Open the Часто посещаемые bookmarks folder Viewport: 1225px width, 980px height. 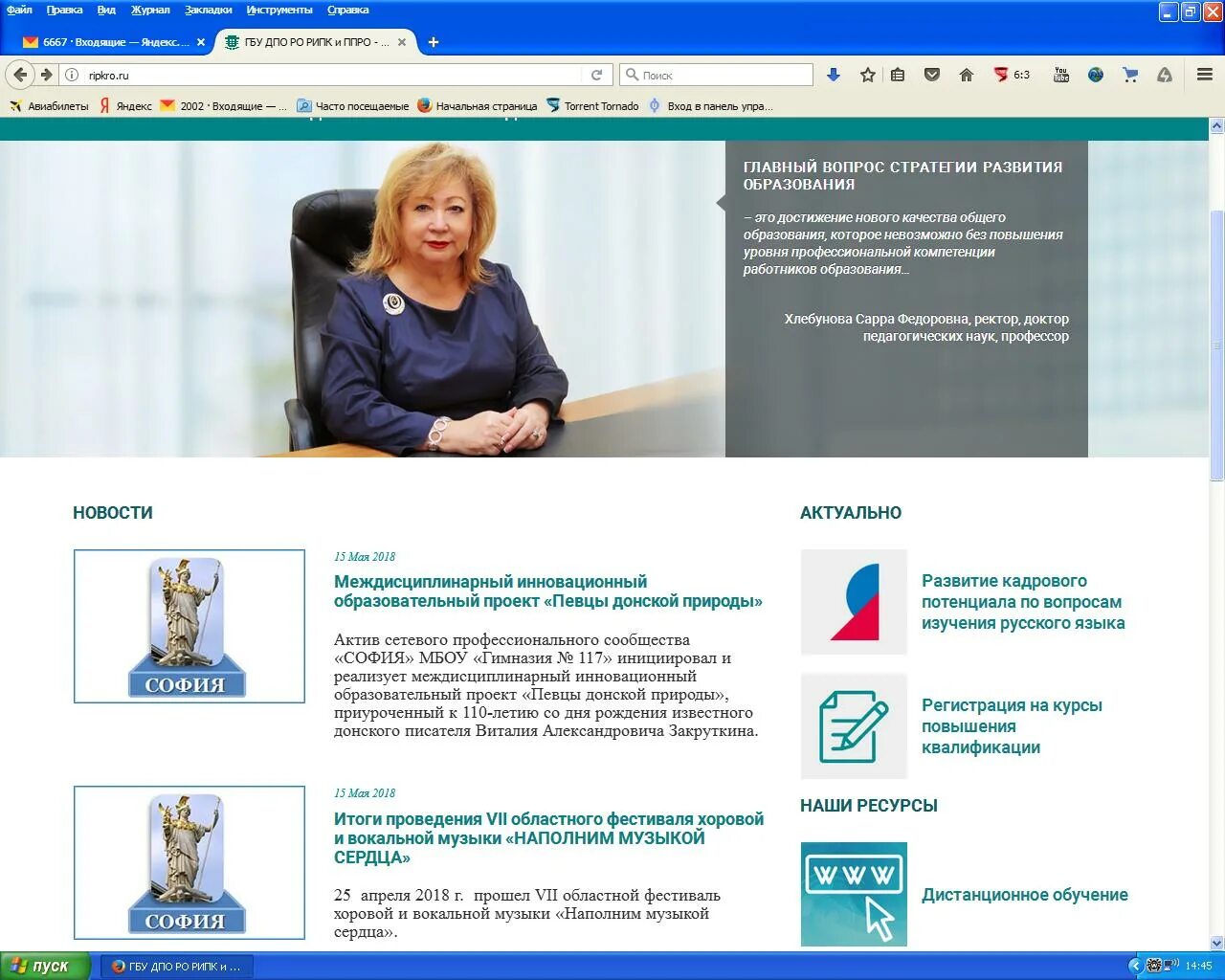(352, 105)
